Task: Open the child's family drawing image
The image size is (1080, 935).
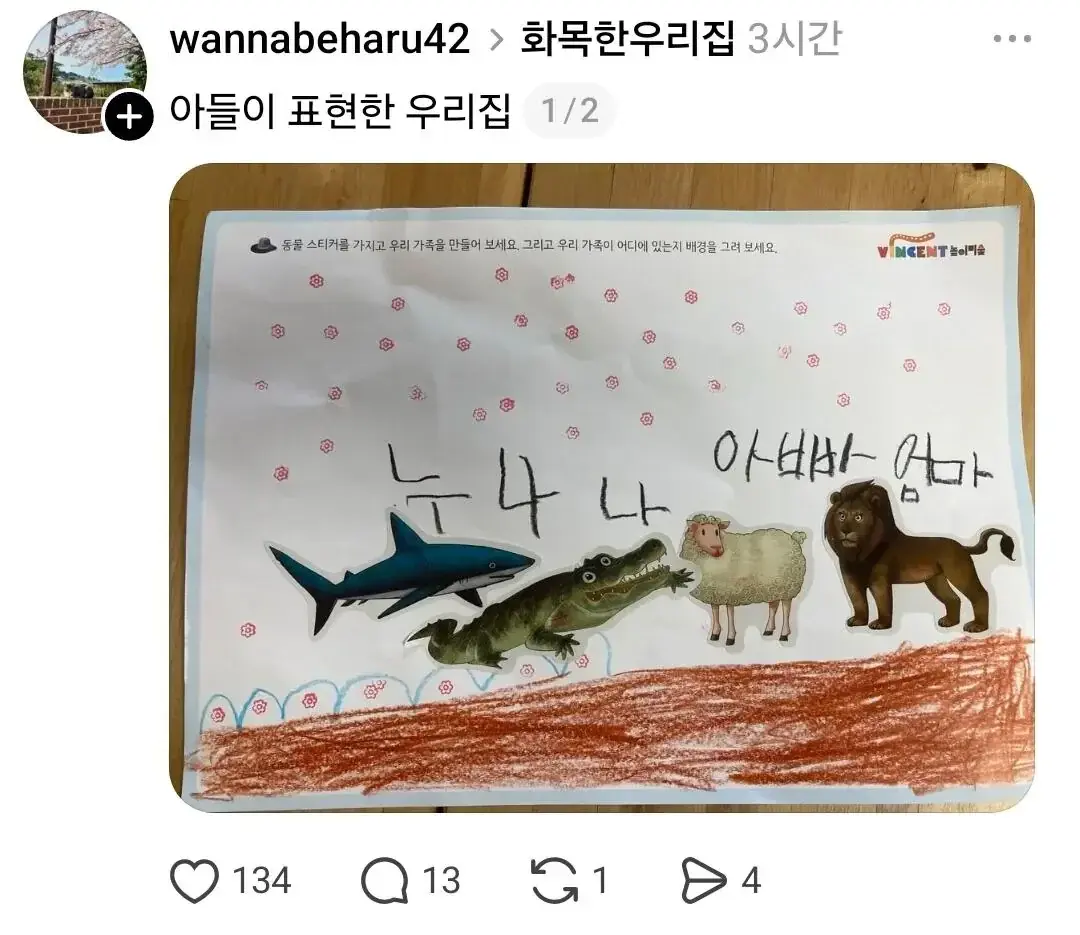Action: [x=602, y=488]
